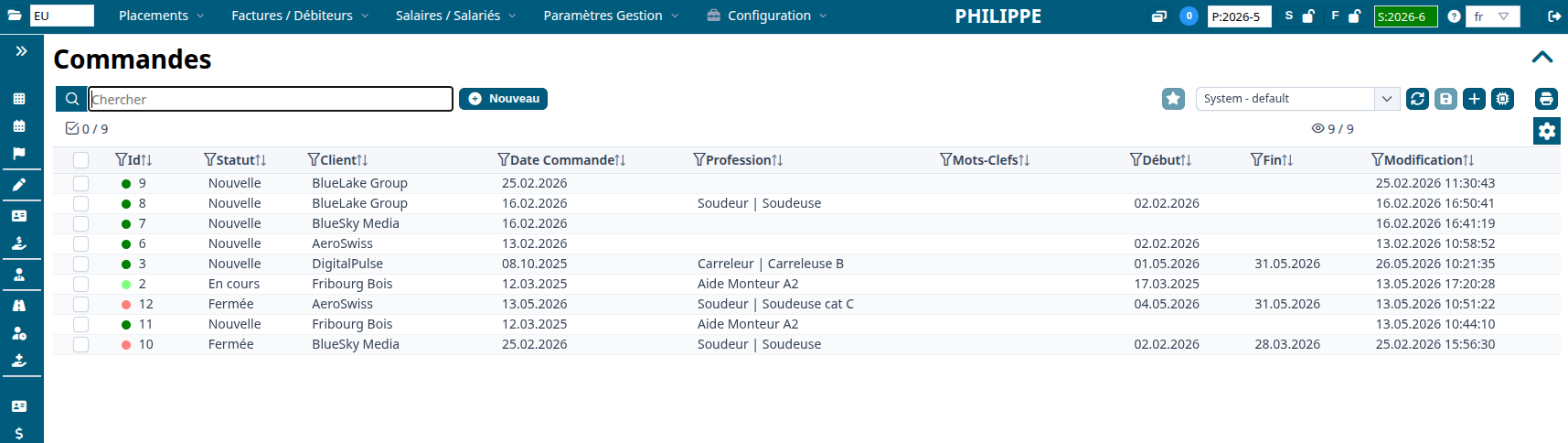Image resolution: width=1568 pixels, height=443 pixels.
Task: Click the EU company field
Action: (62, 16)
